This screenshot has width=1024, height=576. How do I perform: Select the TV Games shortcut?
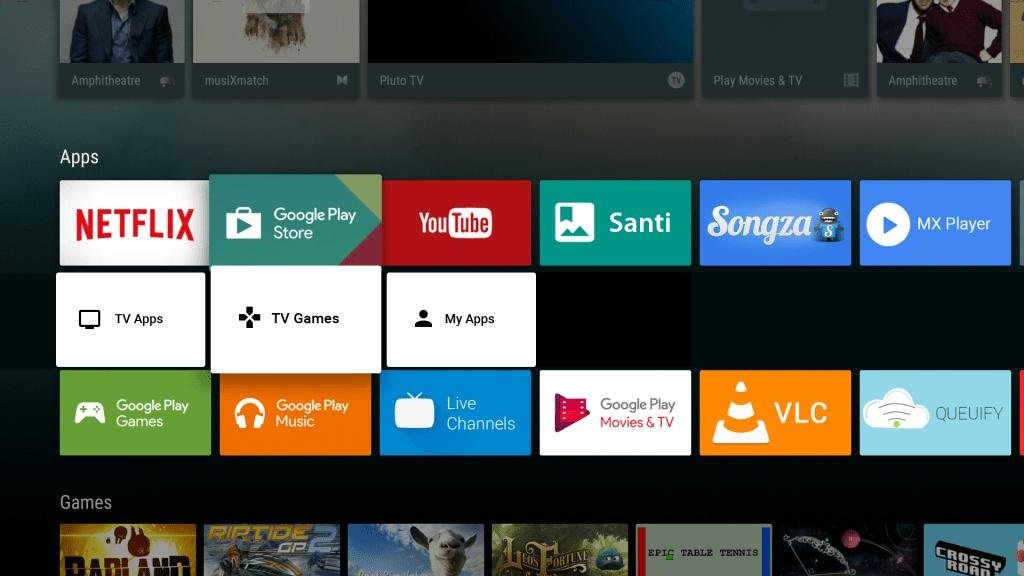coord(295,318)
